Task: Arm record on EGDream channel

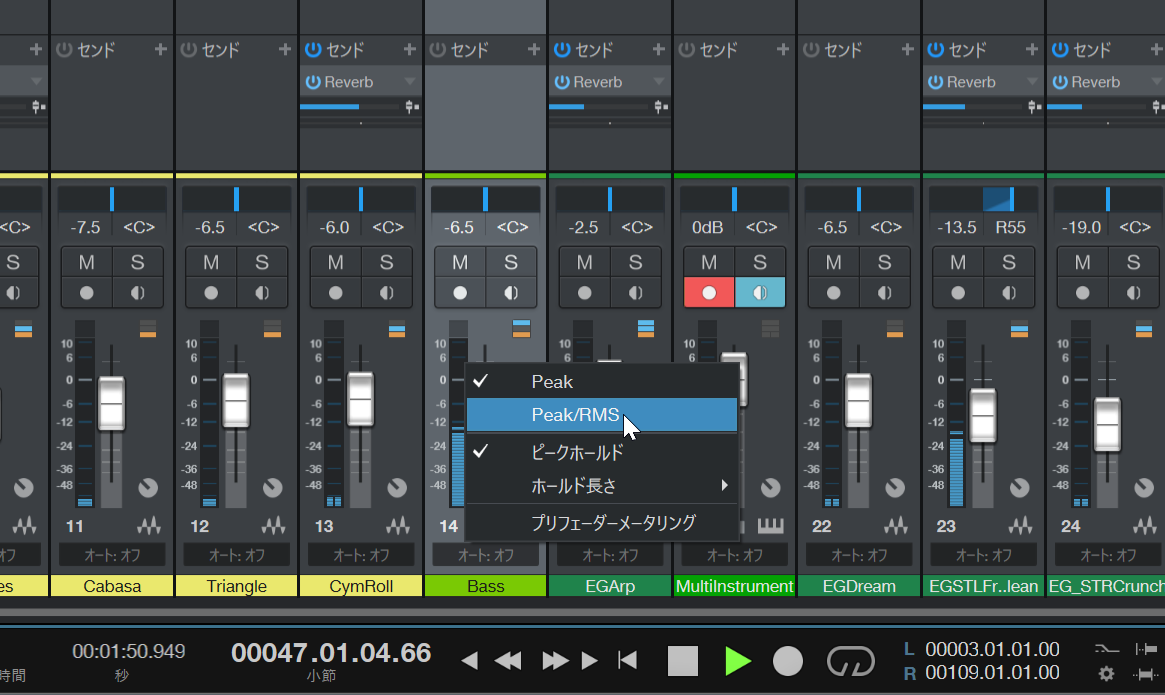Action: tap(834, 293)
